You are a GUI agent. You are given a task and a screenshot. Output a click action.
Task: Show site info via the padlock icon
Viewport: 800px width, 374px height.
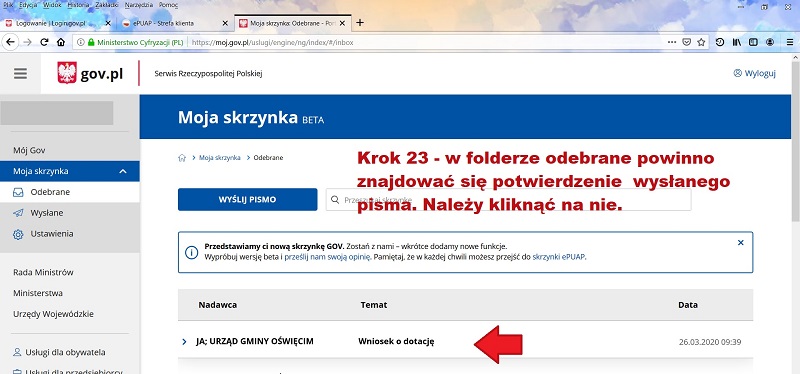point(91,42)
